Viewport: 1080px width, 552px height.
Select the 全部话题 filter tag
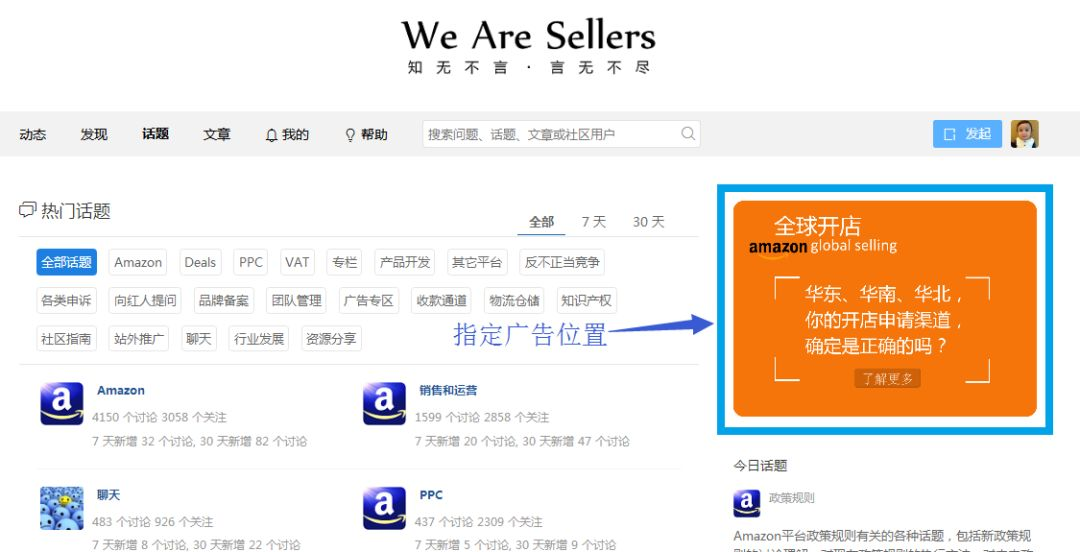coord(66,262)
